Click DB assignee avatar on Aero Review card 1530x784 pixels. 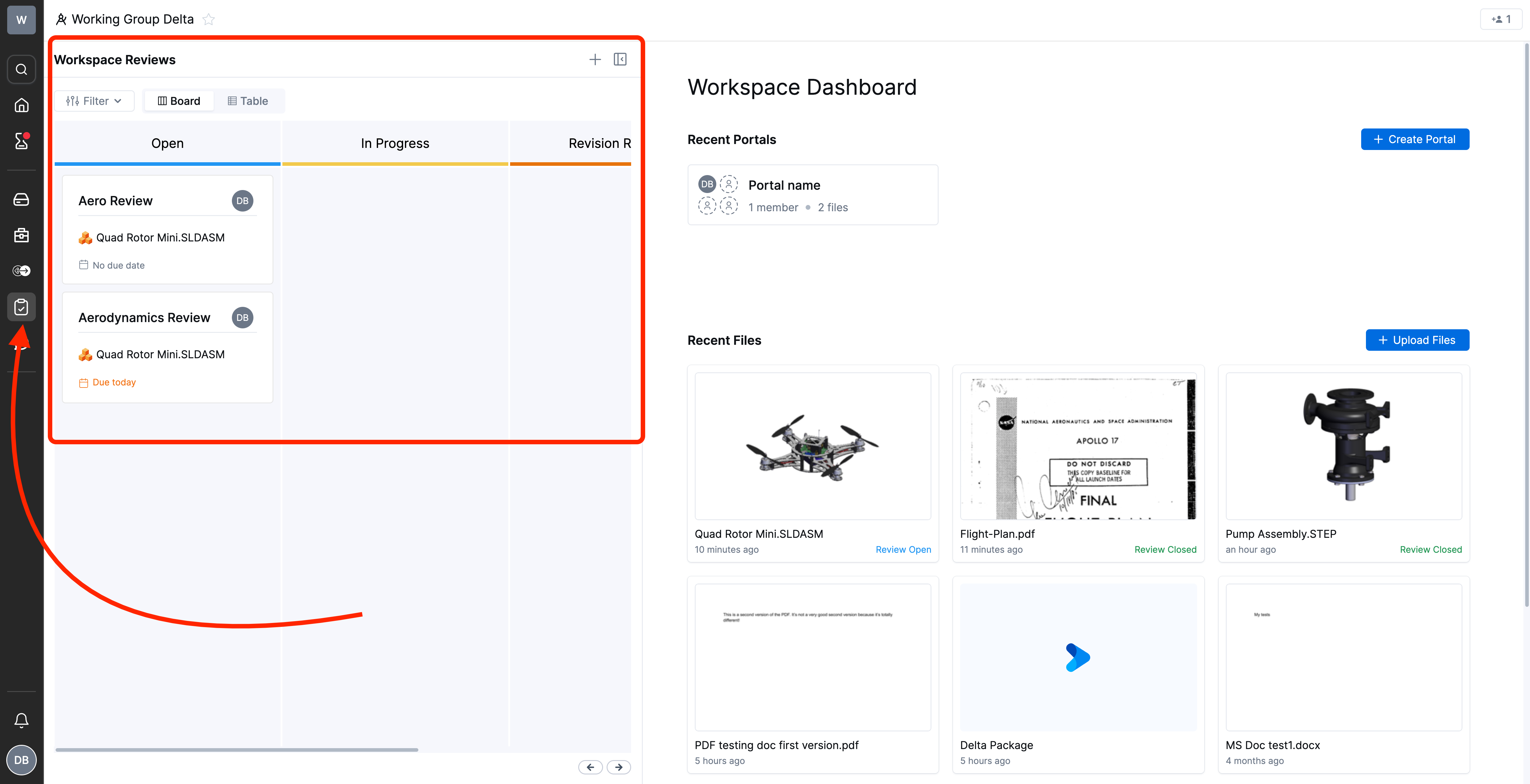pyautogui.click(x=242, y=201)
